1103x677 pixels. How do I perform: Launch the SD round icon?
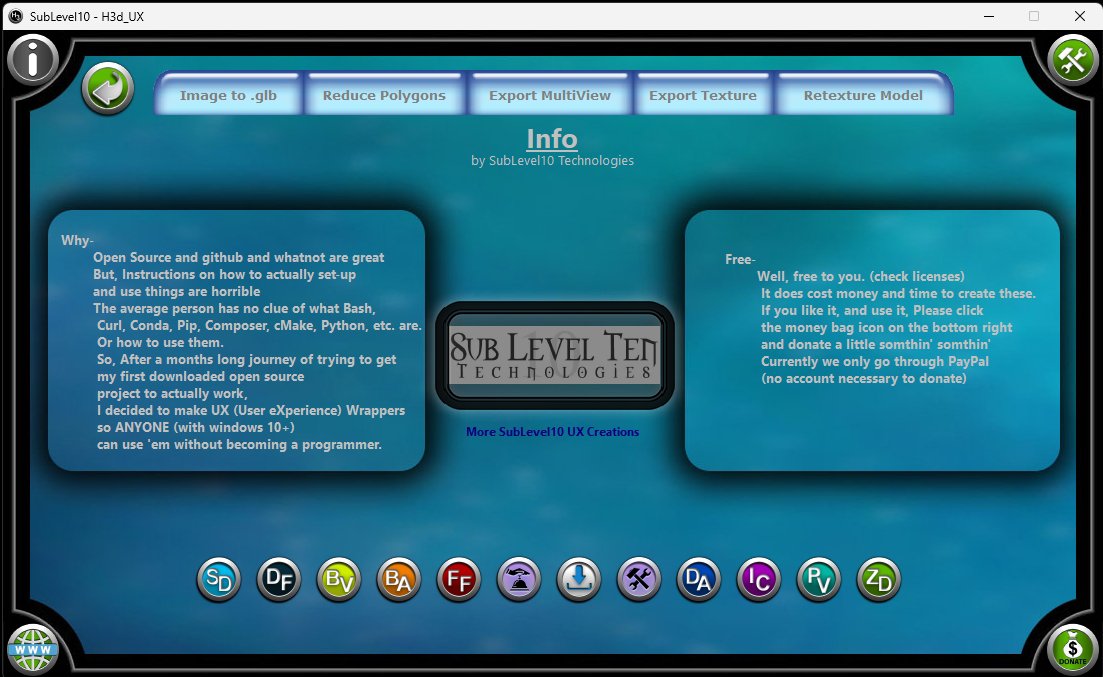(x=219, y=579)
